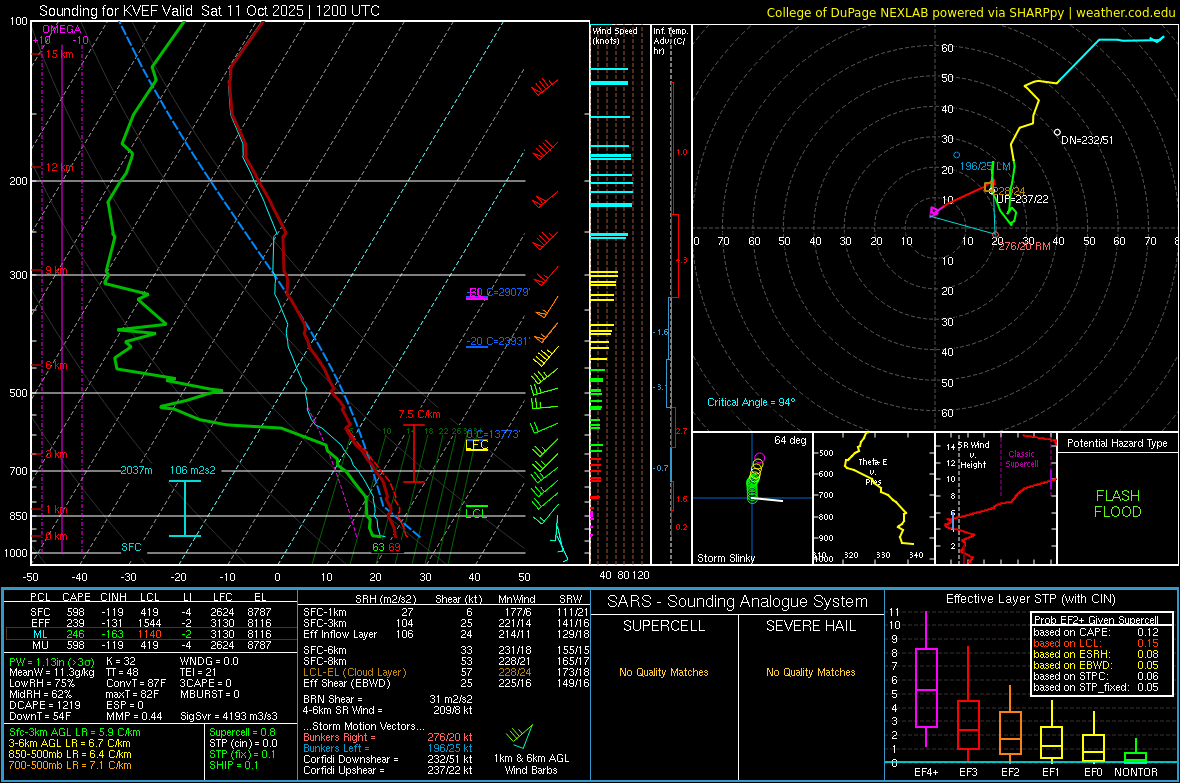The image size is (1180, 783).
Task: Select the 'Eff Inflow Layer' row
Action: pos(446,634)
